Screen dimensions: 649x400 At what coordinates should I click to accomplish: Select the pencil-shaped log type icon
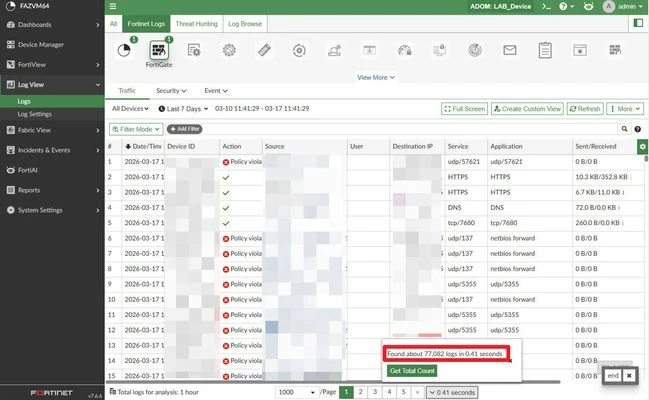pos(264,50)
